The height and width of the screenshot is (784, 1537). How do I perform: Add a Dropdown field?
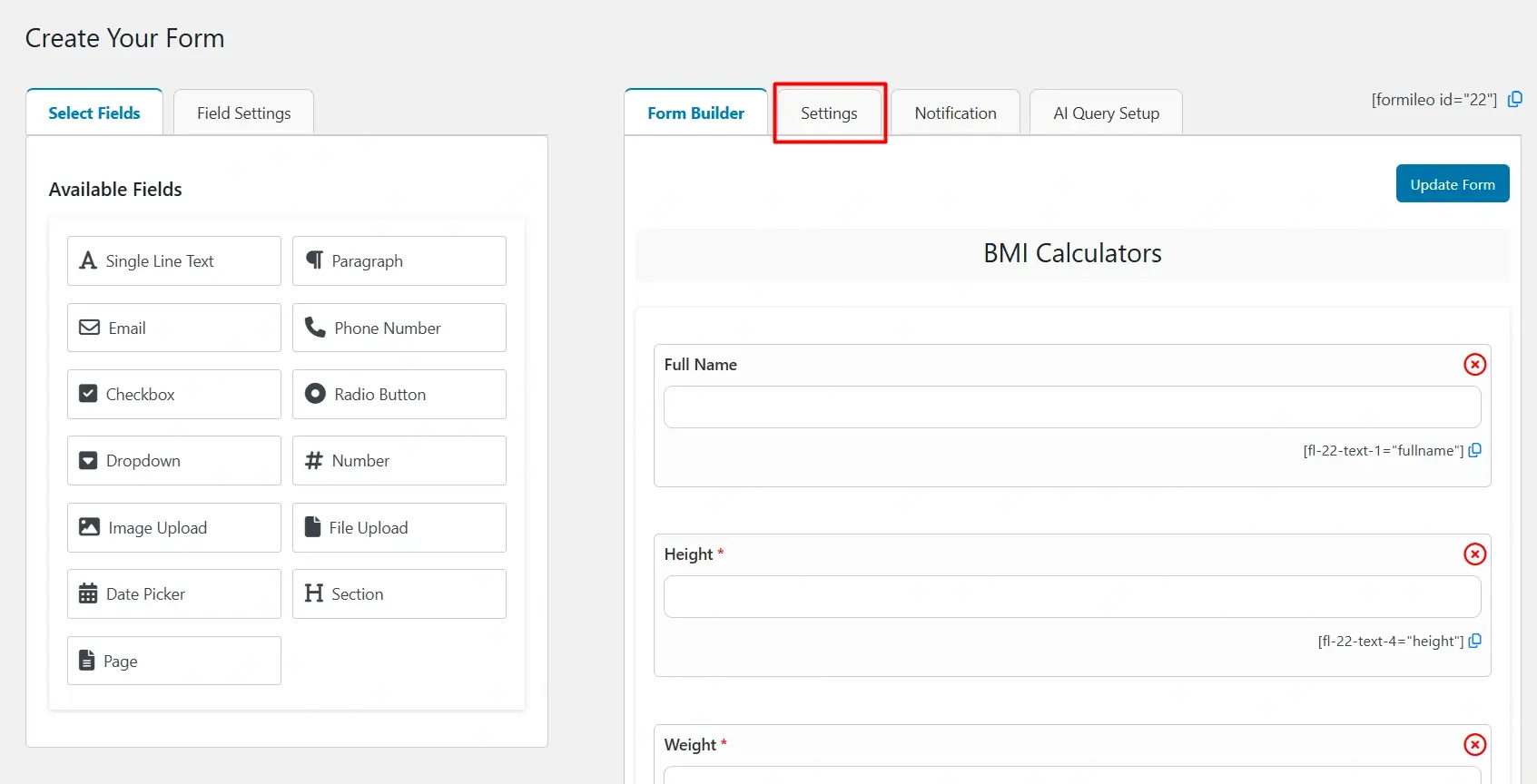point(174,461)
